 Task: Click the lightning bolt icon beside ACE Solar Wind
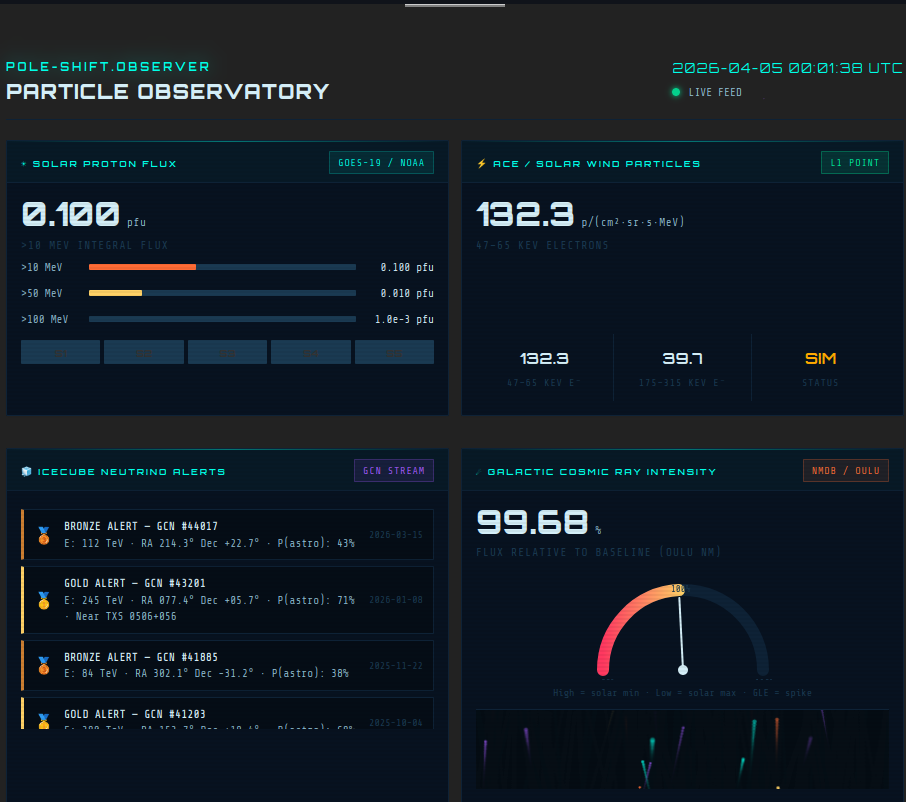click(x=482, y=164)
